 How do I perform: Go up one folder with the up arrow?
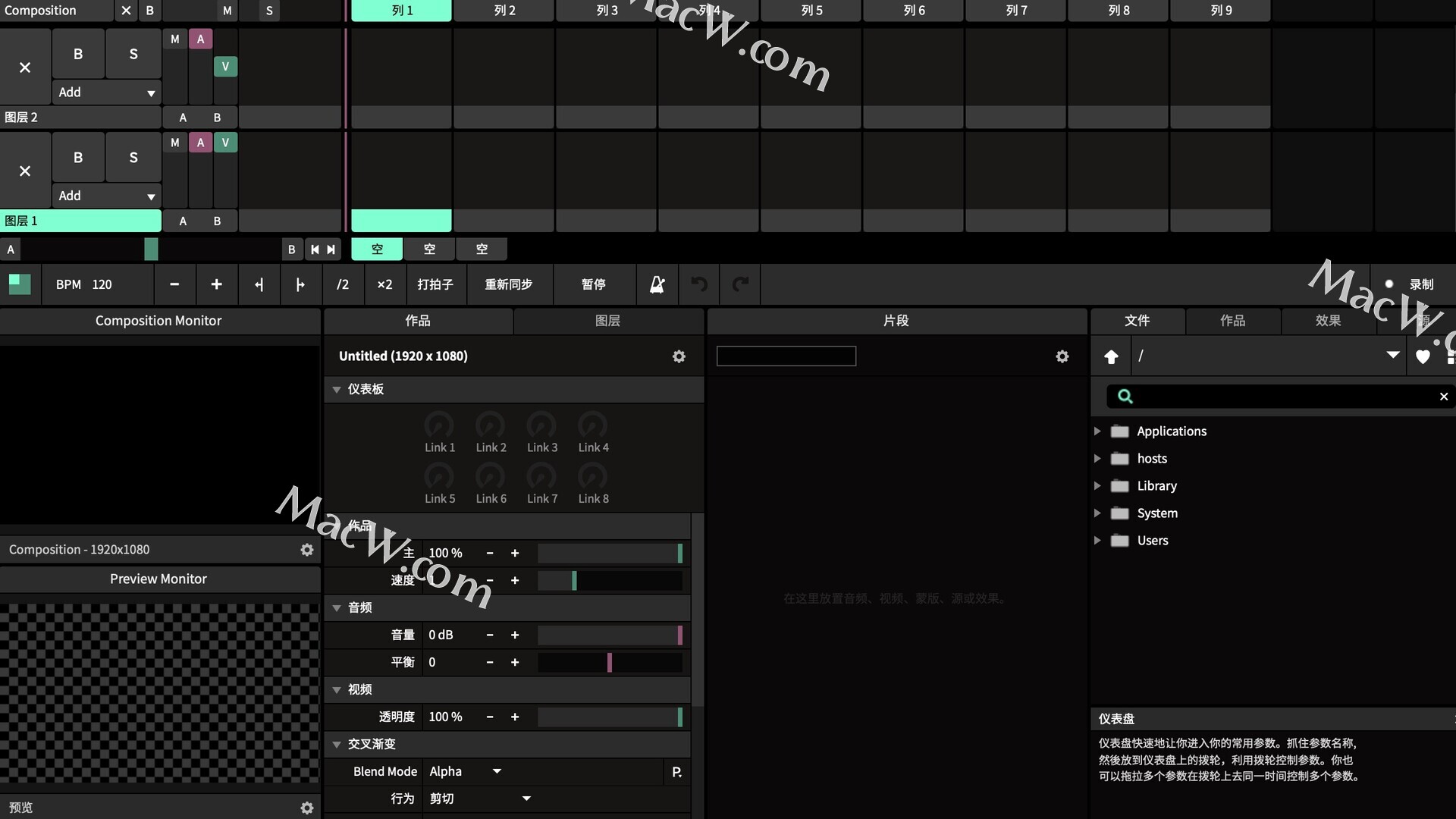coord(1111,356)
